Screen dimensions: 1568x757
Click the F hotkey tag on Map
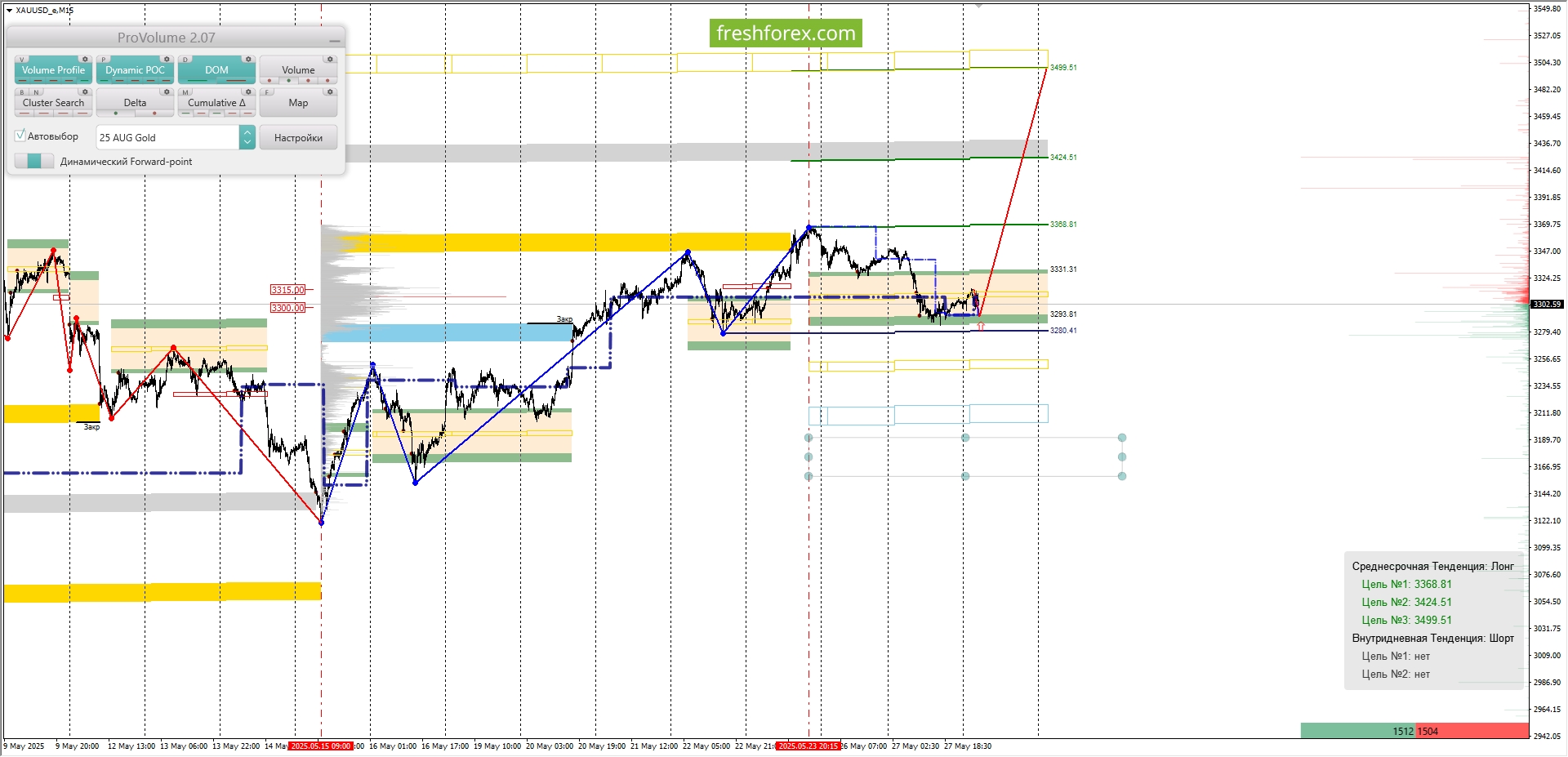tap(267, 92)
